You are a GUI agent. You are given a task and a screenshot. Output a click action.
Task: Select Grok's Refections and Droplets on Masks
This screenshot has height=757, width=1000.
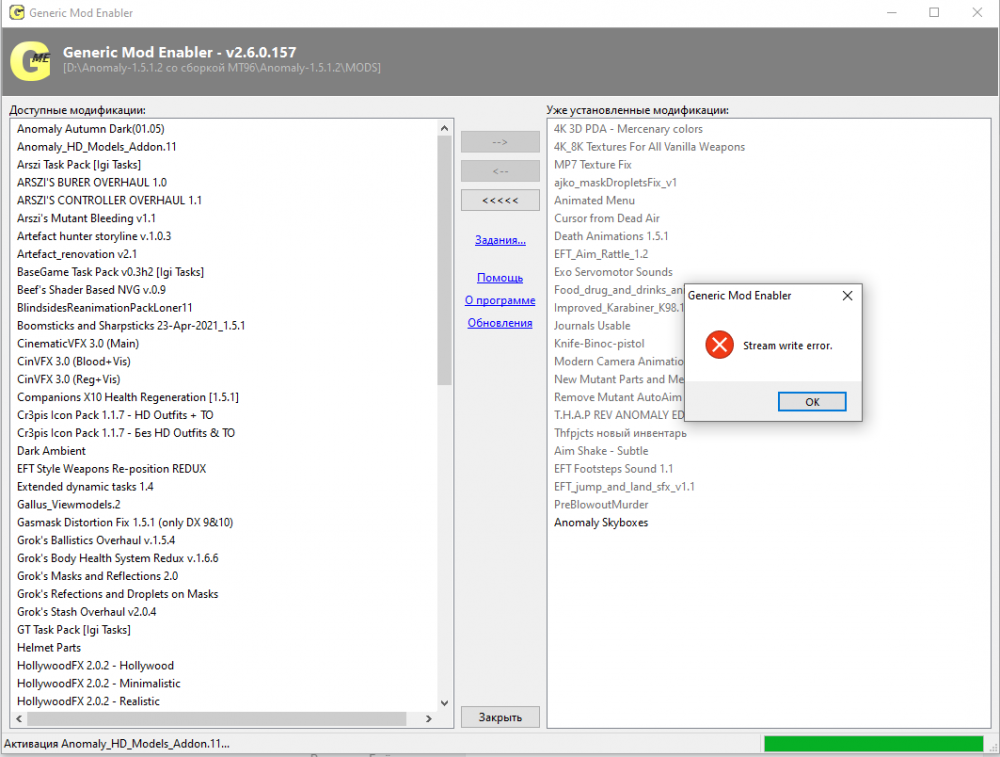pos(118,594)
